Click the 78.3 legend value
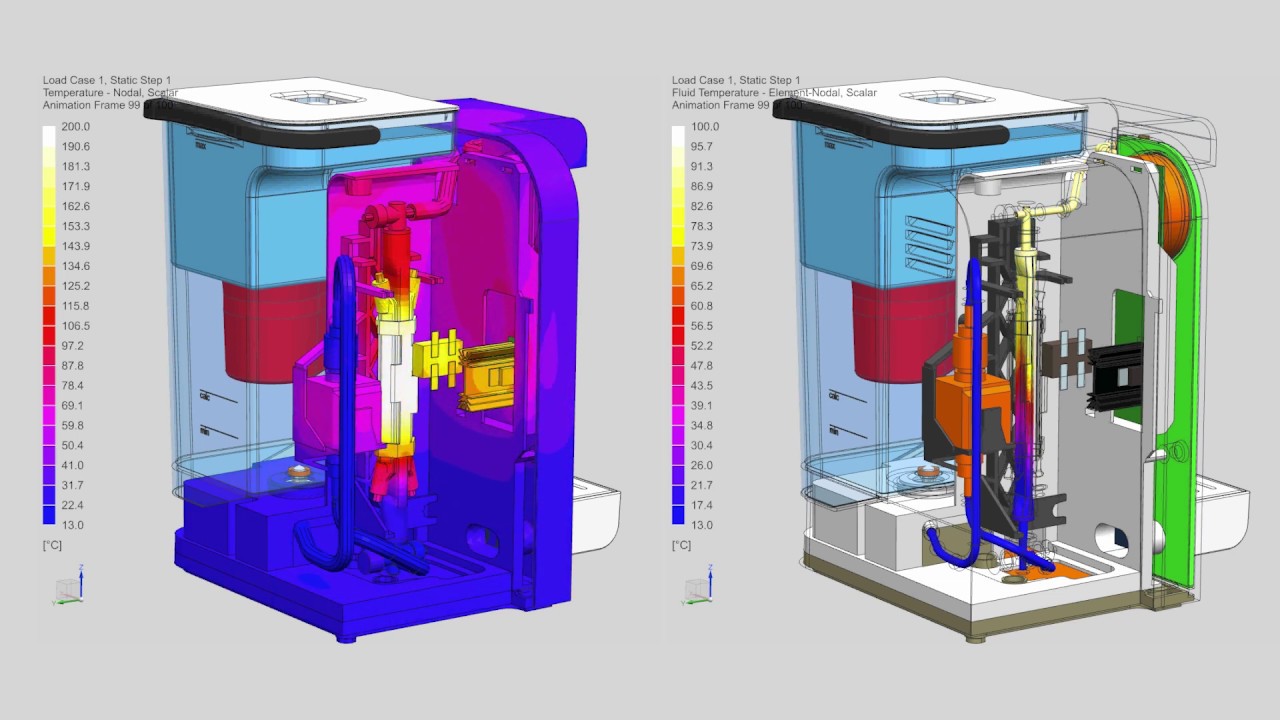The image size is (1280, 720). click(x=702, y=227)
